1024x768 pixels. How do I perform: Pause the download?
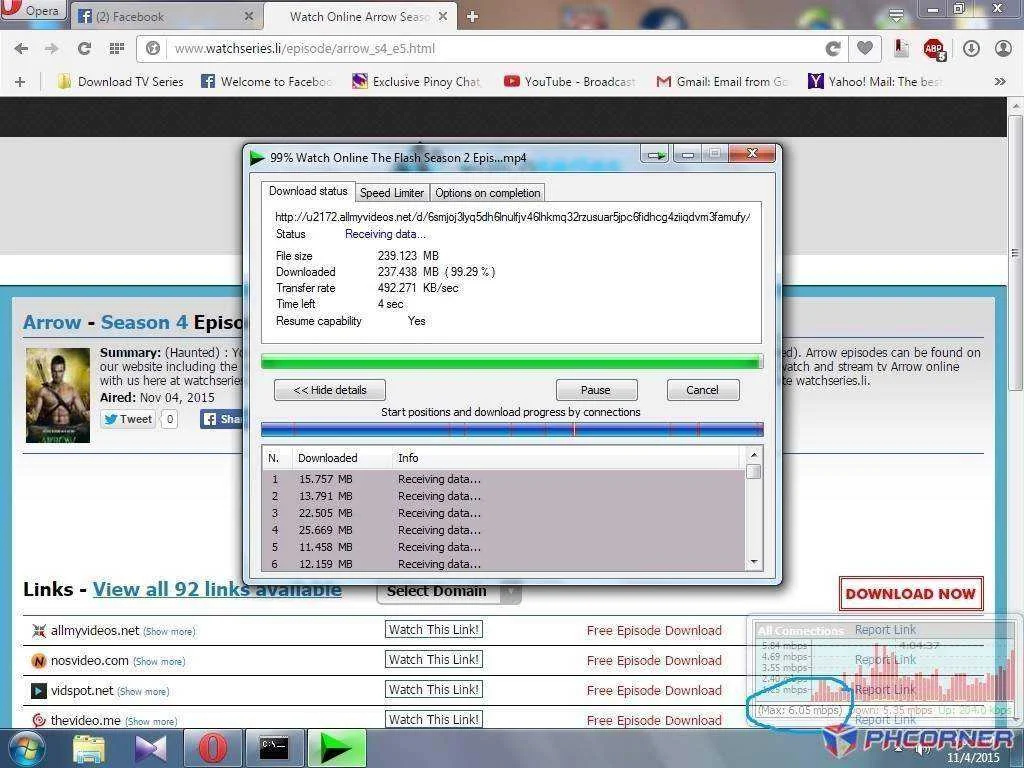[596, 390]
